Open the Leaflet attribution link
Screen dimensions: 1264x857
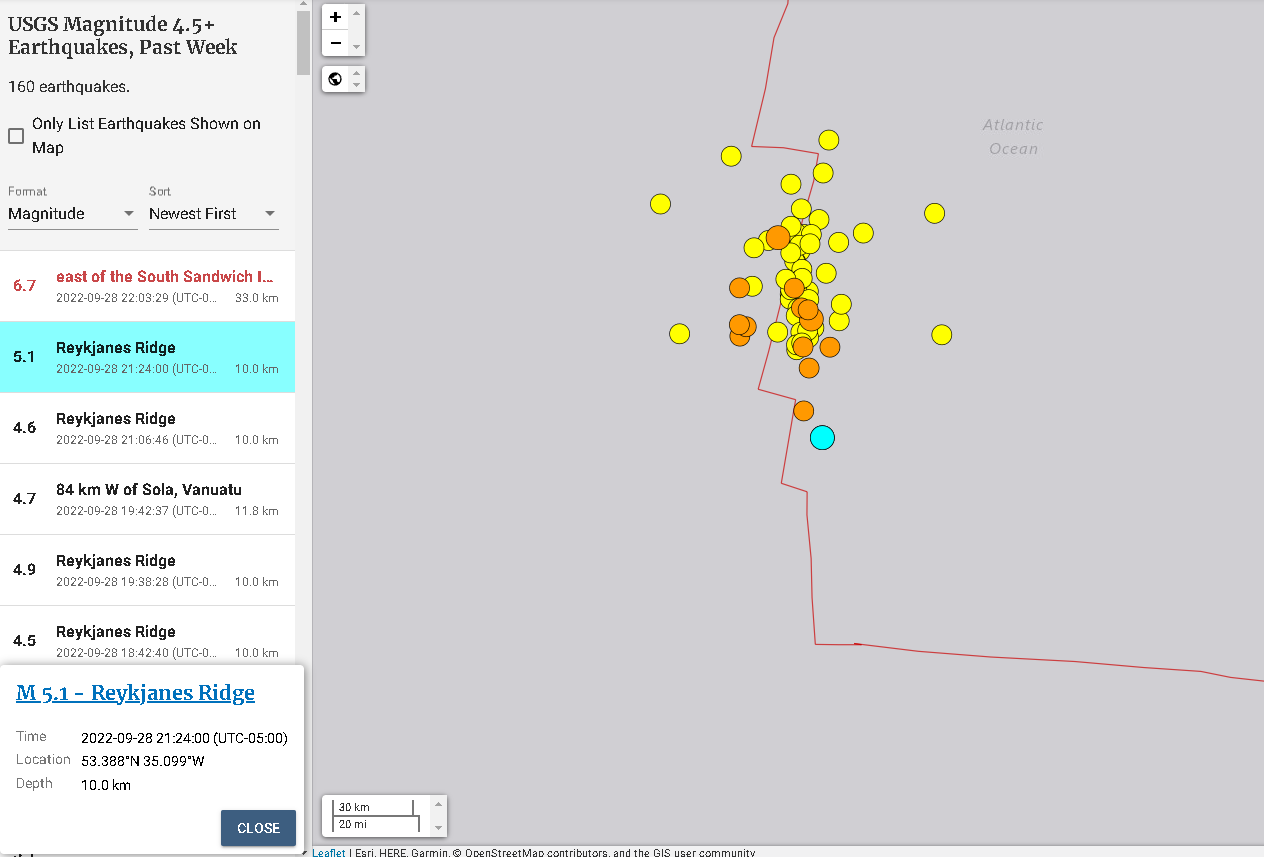[x=329, y=852]
